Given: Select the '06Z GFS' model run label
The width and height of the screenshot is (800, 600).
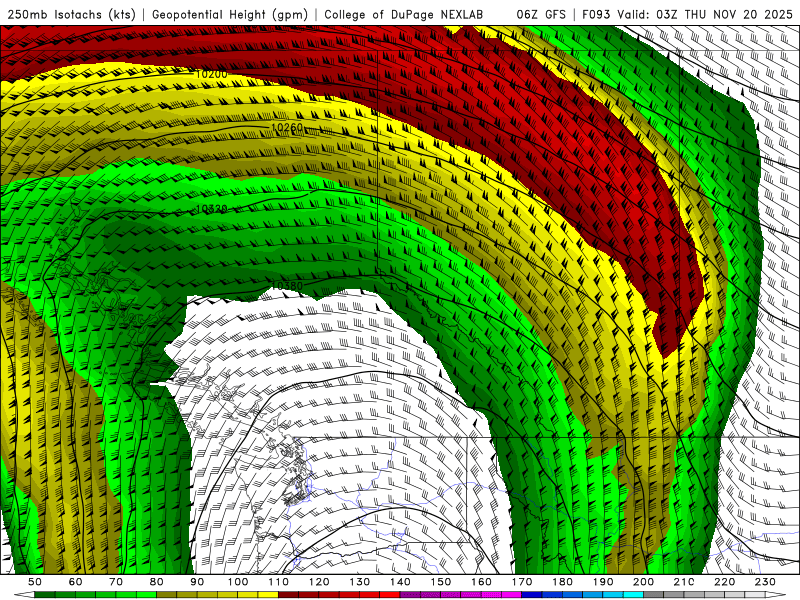Looking at the screenshot, I should click(541, 15).
